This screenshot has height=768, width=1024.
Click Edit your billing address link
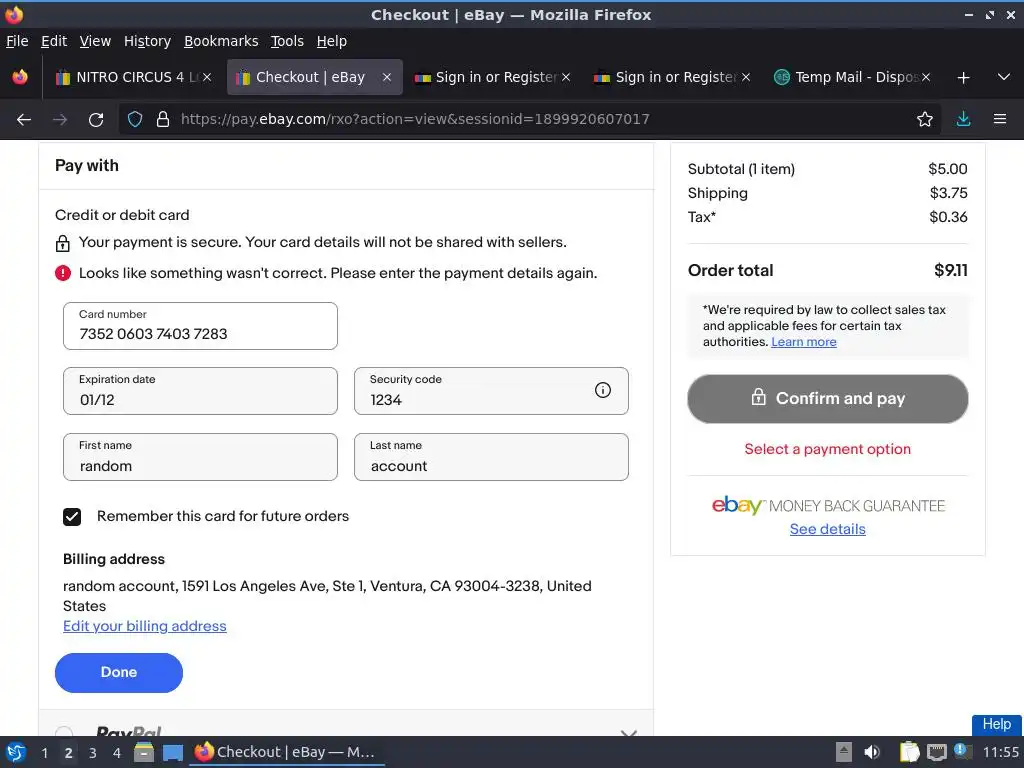coord(145,626)
